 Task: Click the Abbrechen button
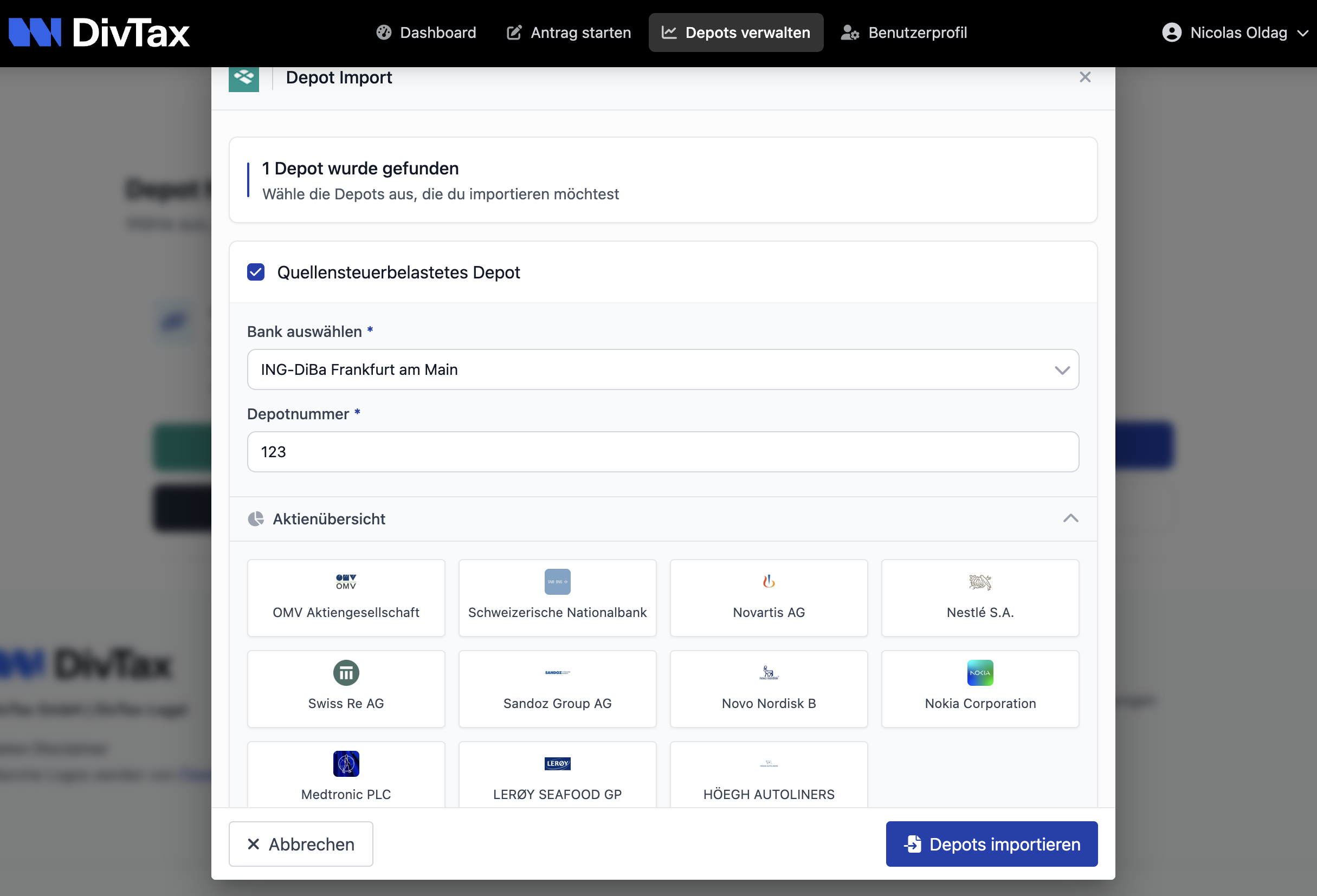(301, 844)
